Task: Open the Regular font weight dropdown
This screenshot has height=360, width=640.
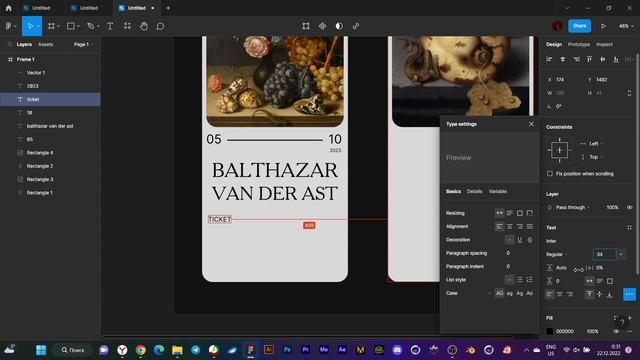Action: pyautogui.click(x=557, y=254)
